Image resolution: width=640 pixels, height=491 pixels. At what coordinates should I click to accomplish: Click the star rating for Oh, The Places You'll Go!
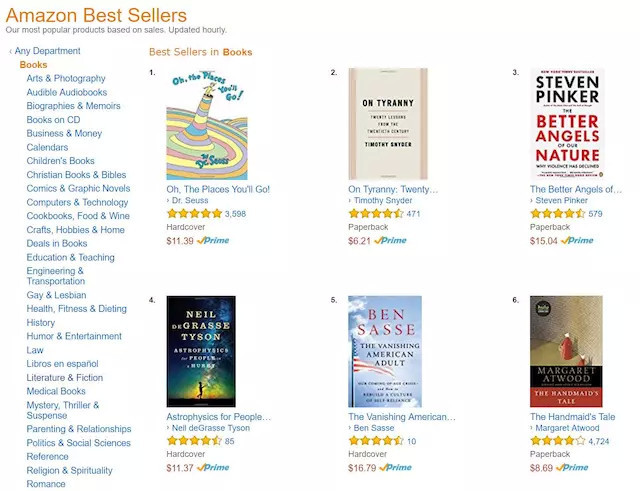(194, 213)
